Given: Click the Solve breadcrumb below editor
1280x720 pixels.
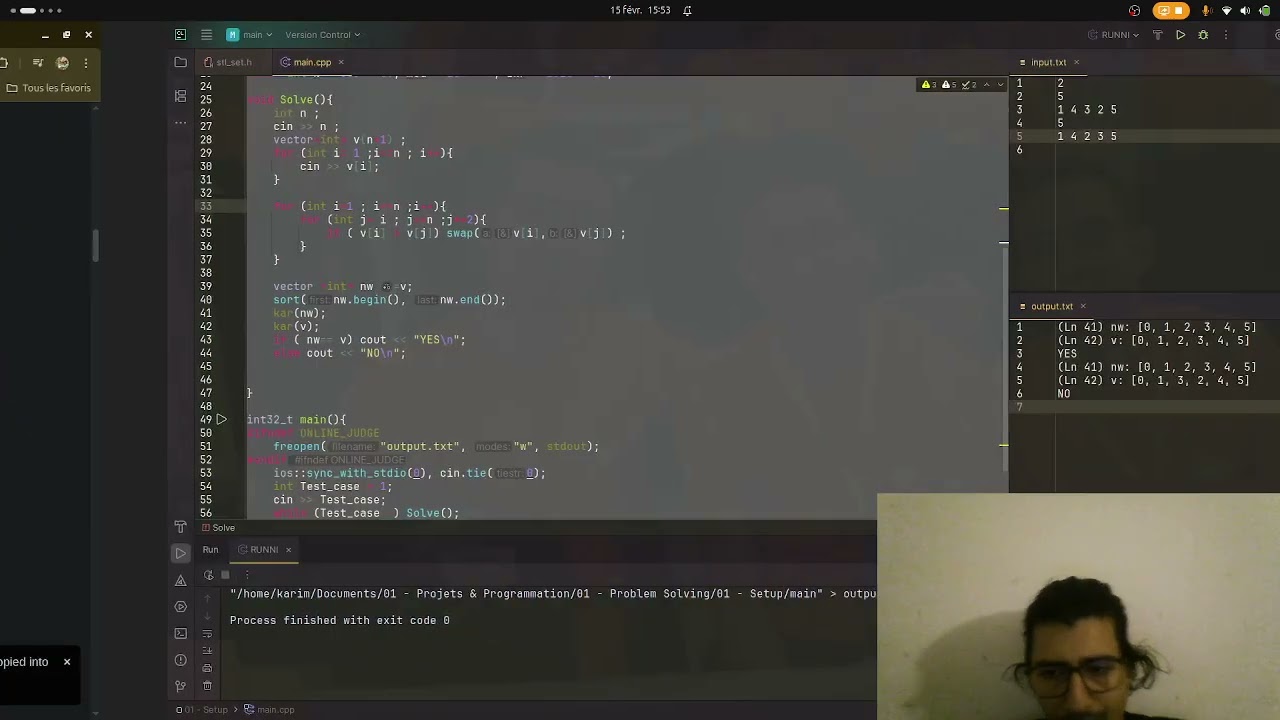Looking at the screenshot, I should coord(218,527).
